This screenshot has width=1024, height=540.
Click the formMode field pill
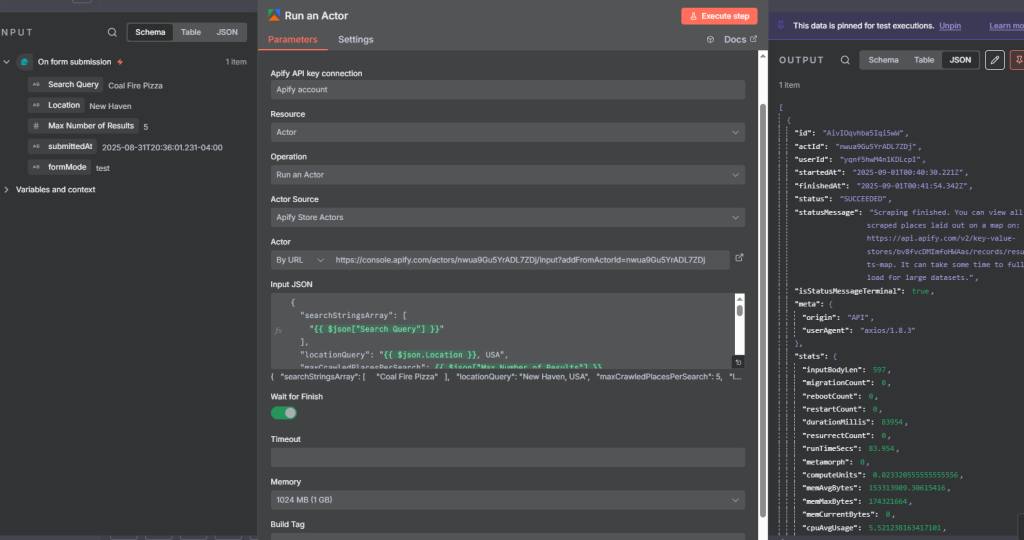(x=59, y=167)
